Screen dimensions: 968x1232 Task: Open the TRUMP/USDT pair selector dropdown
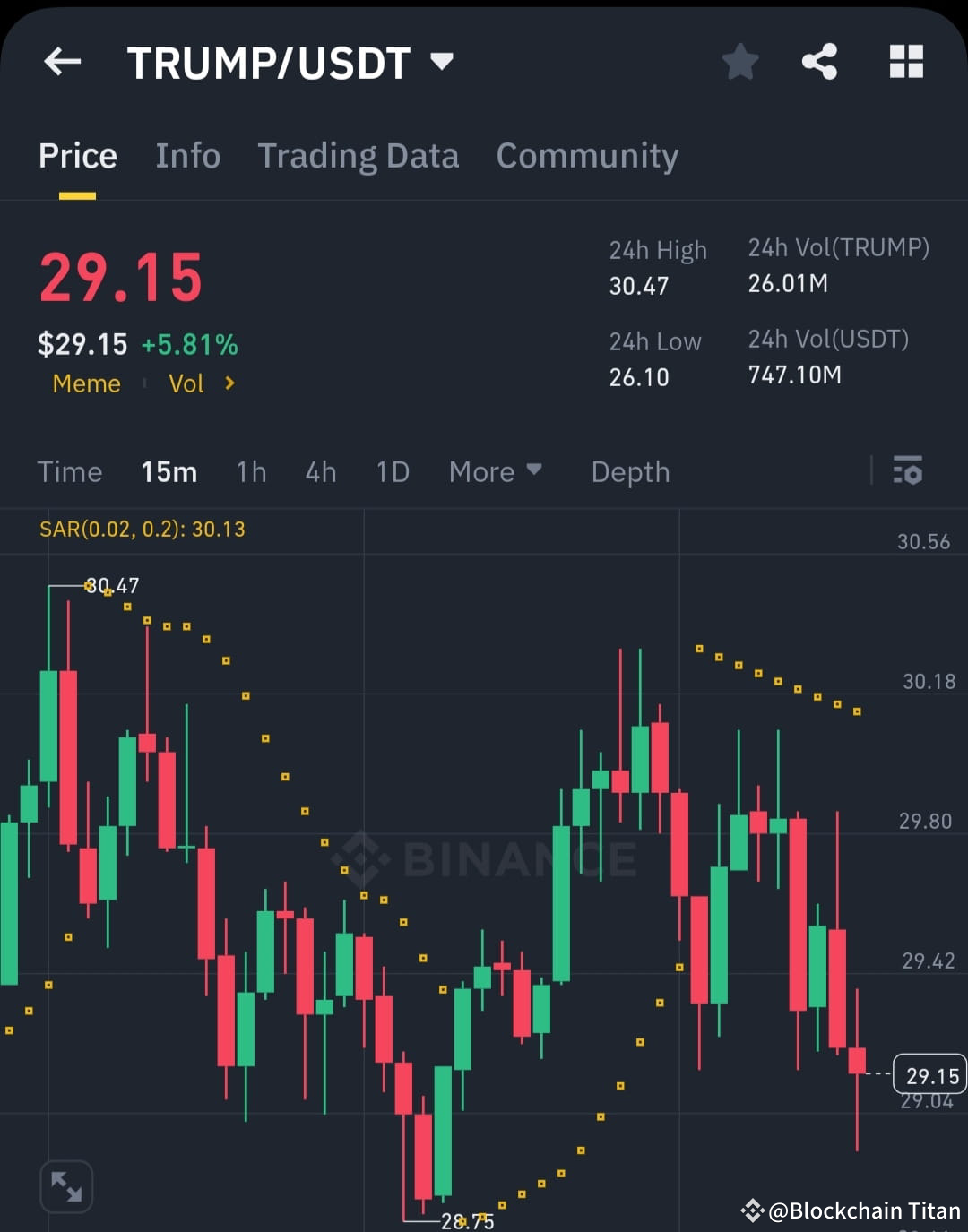click(x=441, y=61)
